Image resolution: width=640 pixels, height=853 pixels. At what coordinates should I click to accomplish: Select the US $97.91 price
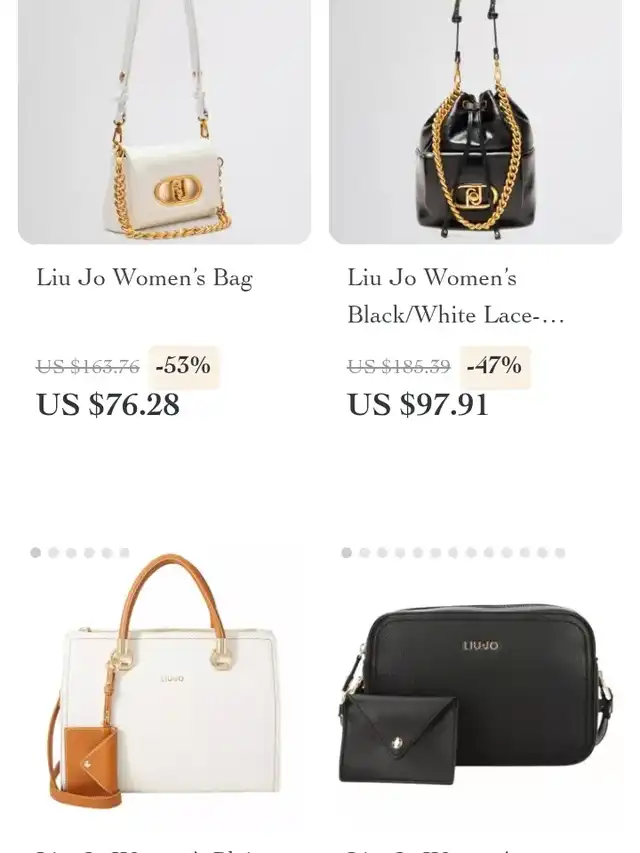418,405
